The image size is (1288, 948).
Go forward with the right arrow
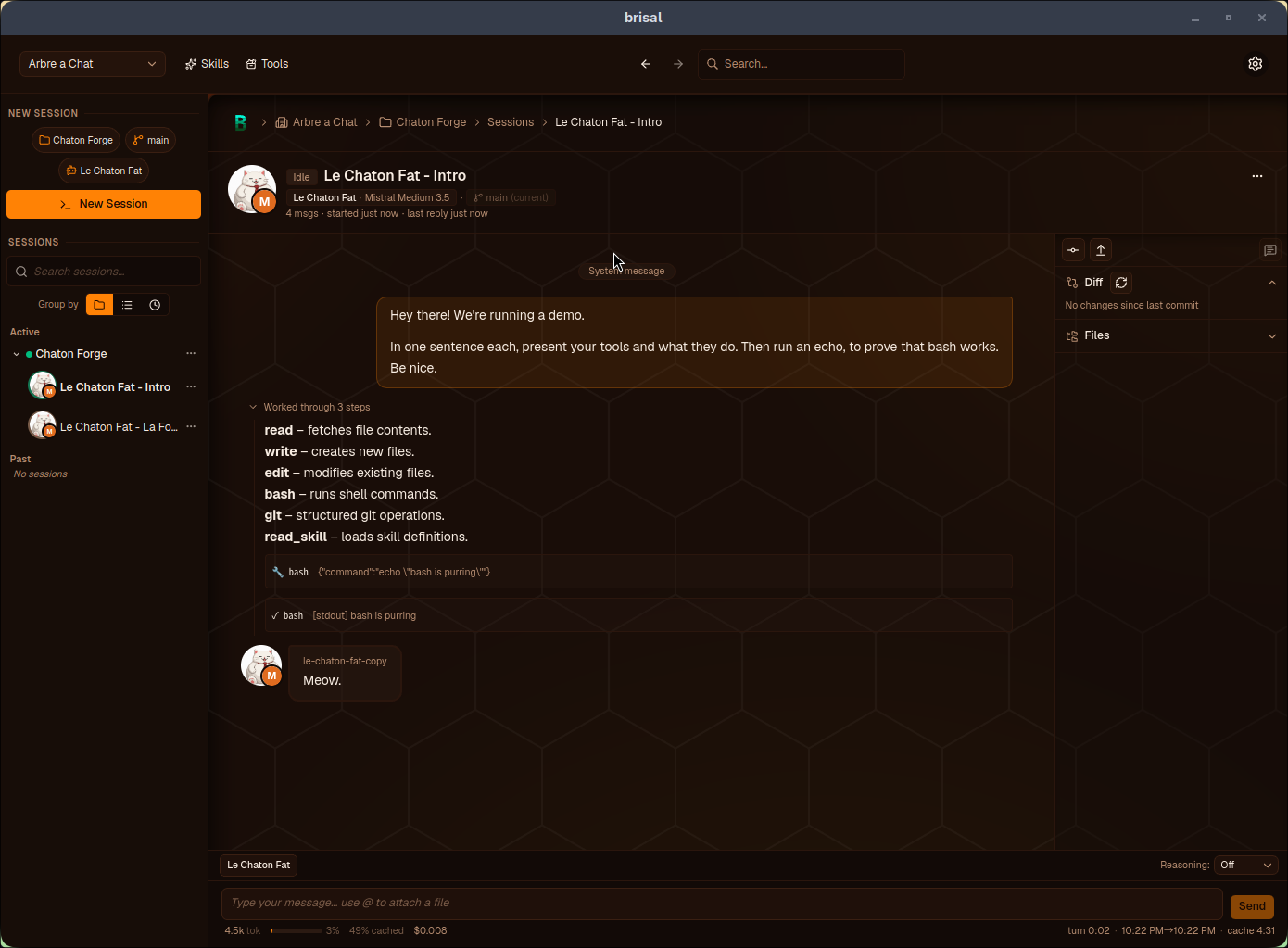point(678,64)
